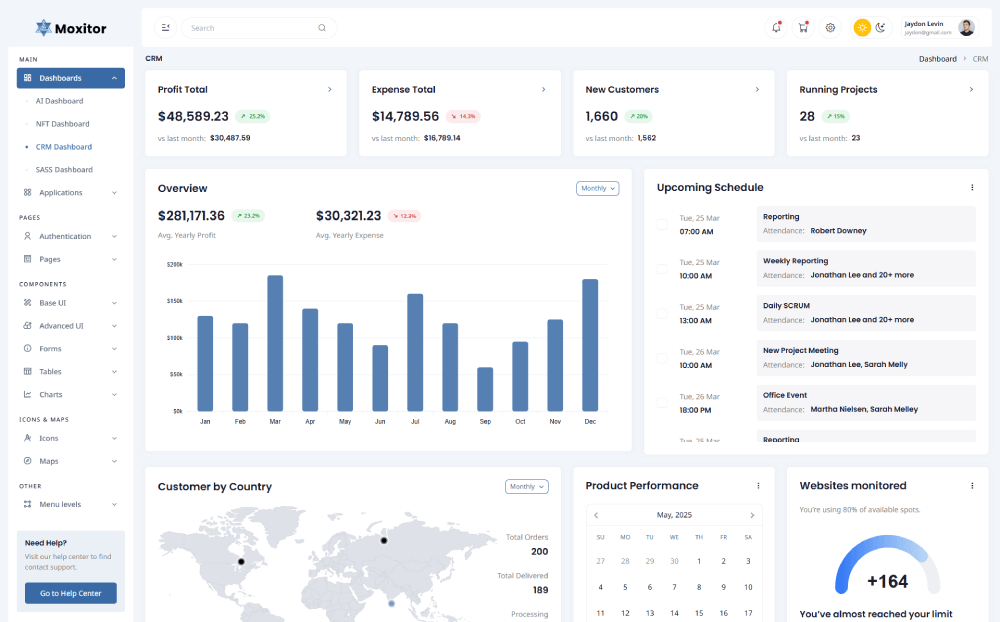Go to next month in calendar

[752, 515]
